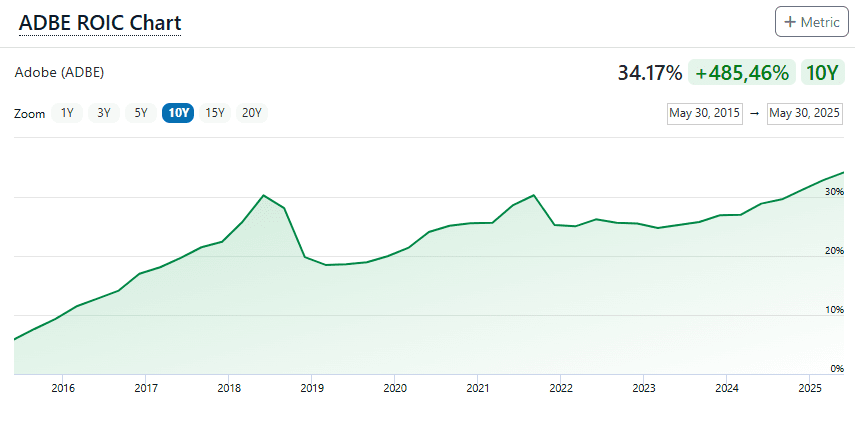Edit the end date May 30, 2025
Screen dimensions: 855x421
[x=804, y=113]
